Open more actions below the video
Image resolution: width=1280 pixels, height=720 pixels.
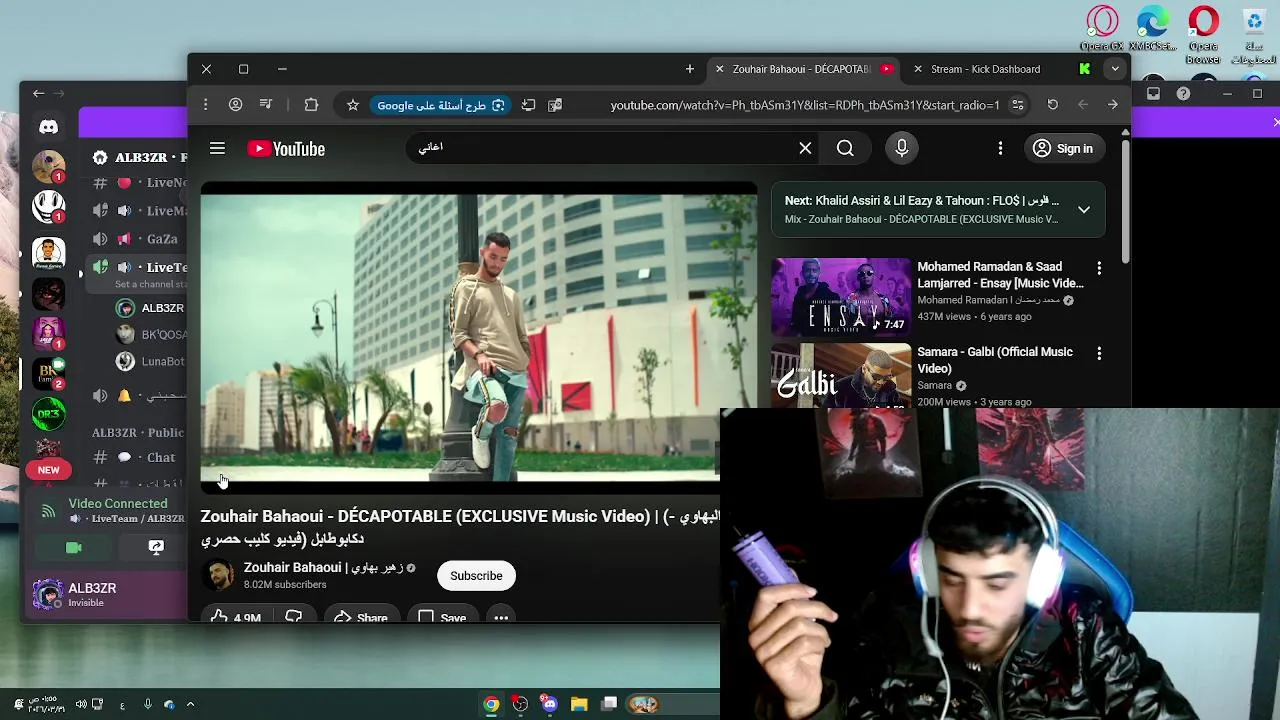(501, 617)
